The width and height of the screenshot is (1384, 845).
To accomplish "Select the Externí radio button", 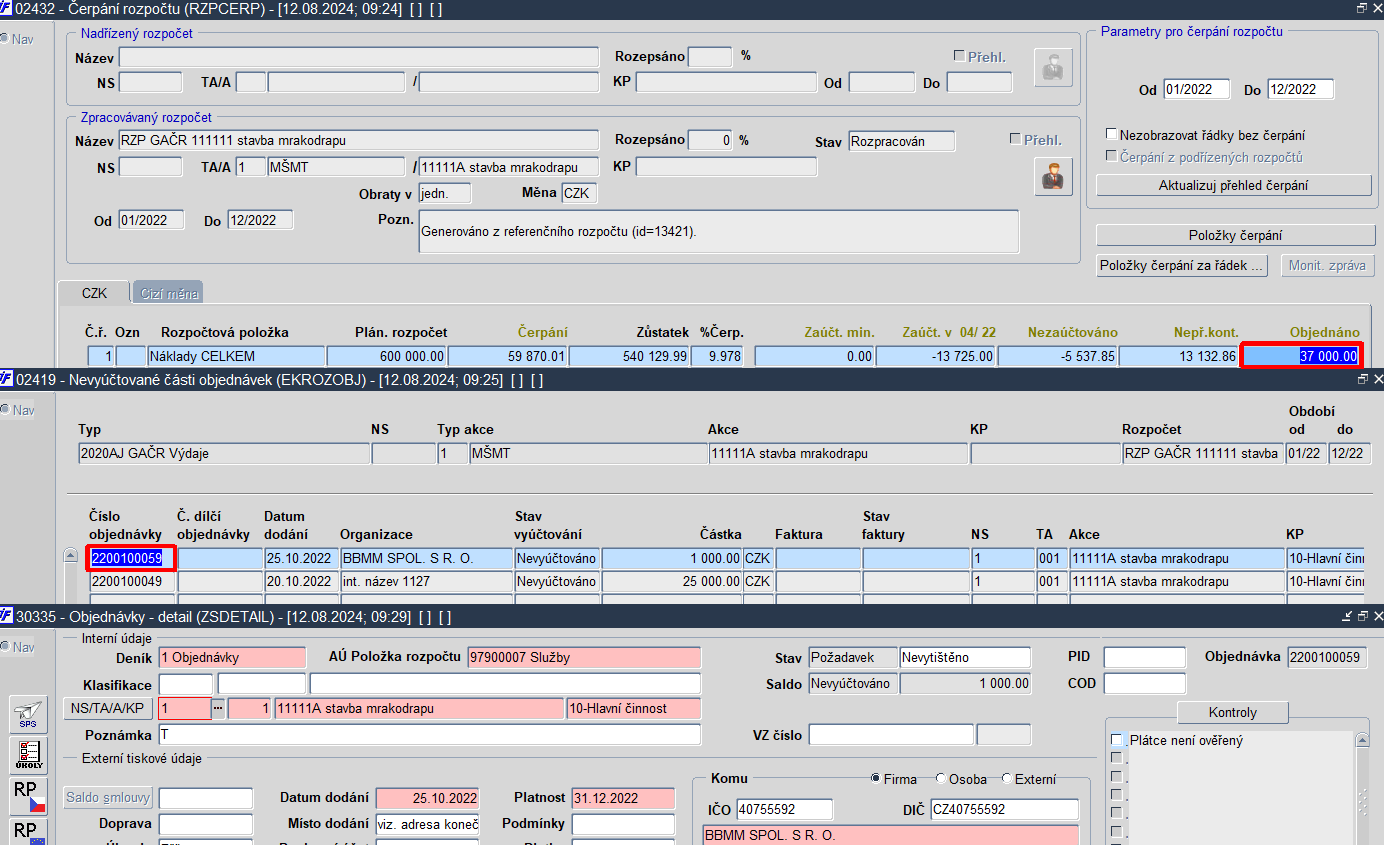I will (1005, 779).
